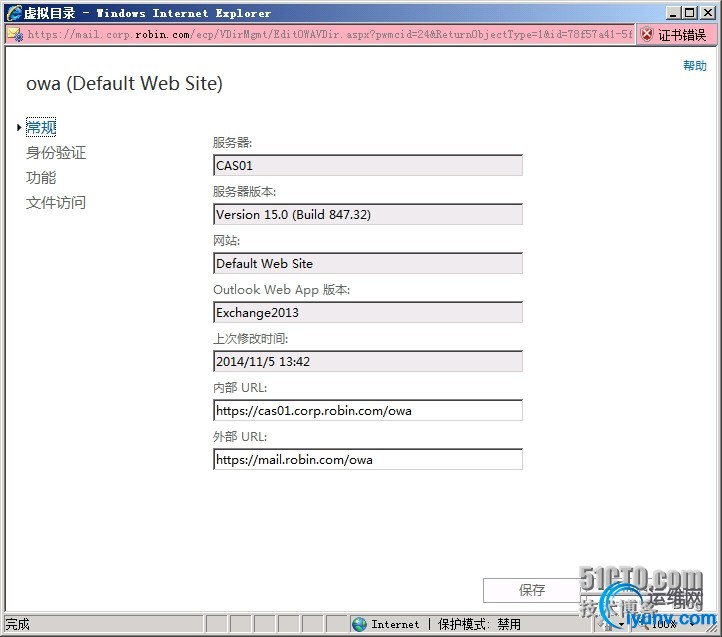The width and height of the screenshot is (722, 637).
Task: Click the 完成 status bar text
Action: pos(17,624)
